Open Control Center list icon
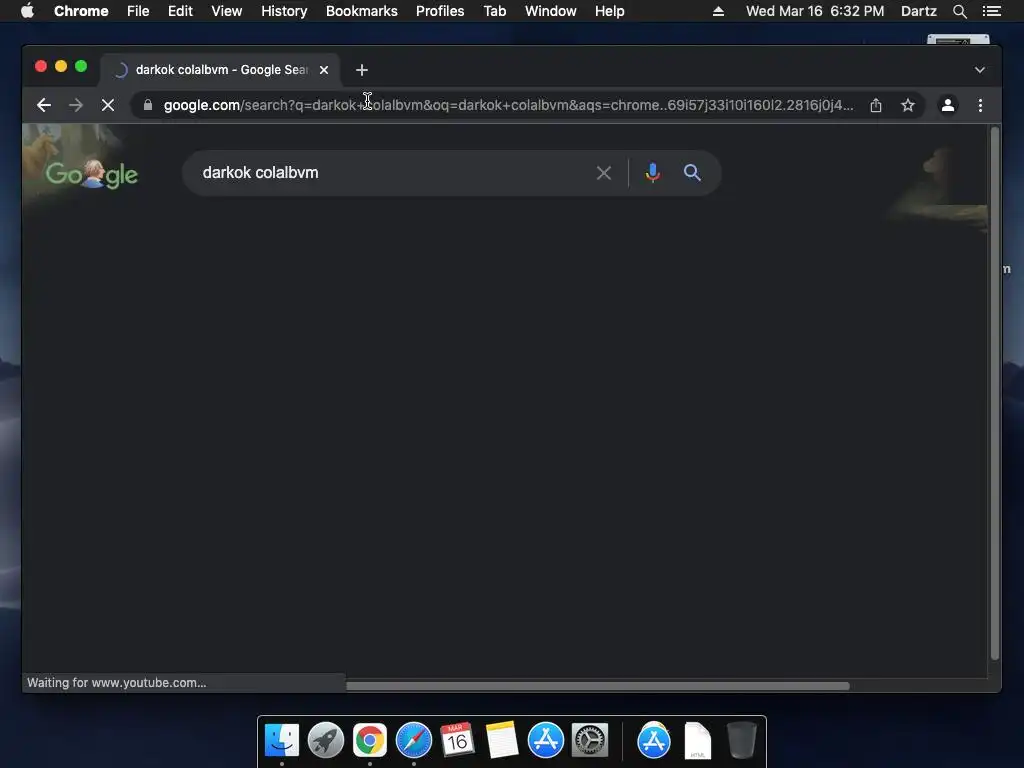1024x768 pixels. click(991, 11)
